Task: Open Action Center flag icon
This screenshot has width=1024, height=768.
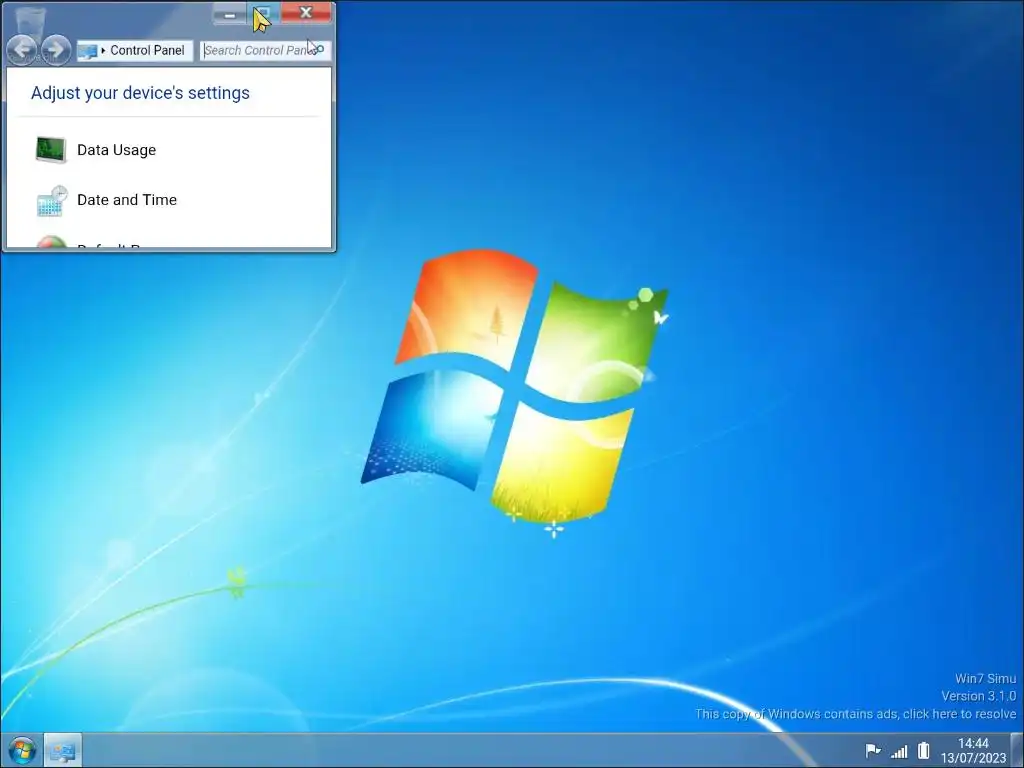Action: coord(872,751)
